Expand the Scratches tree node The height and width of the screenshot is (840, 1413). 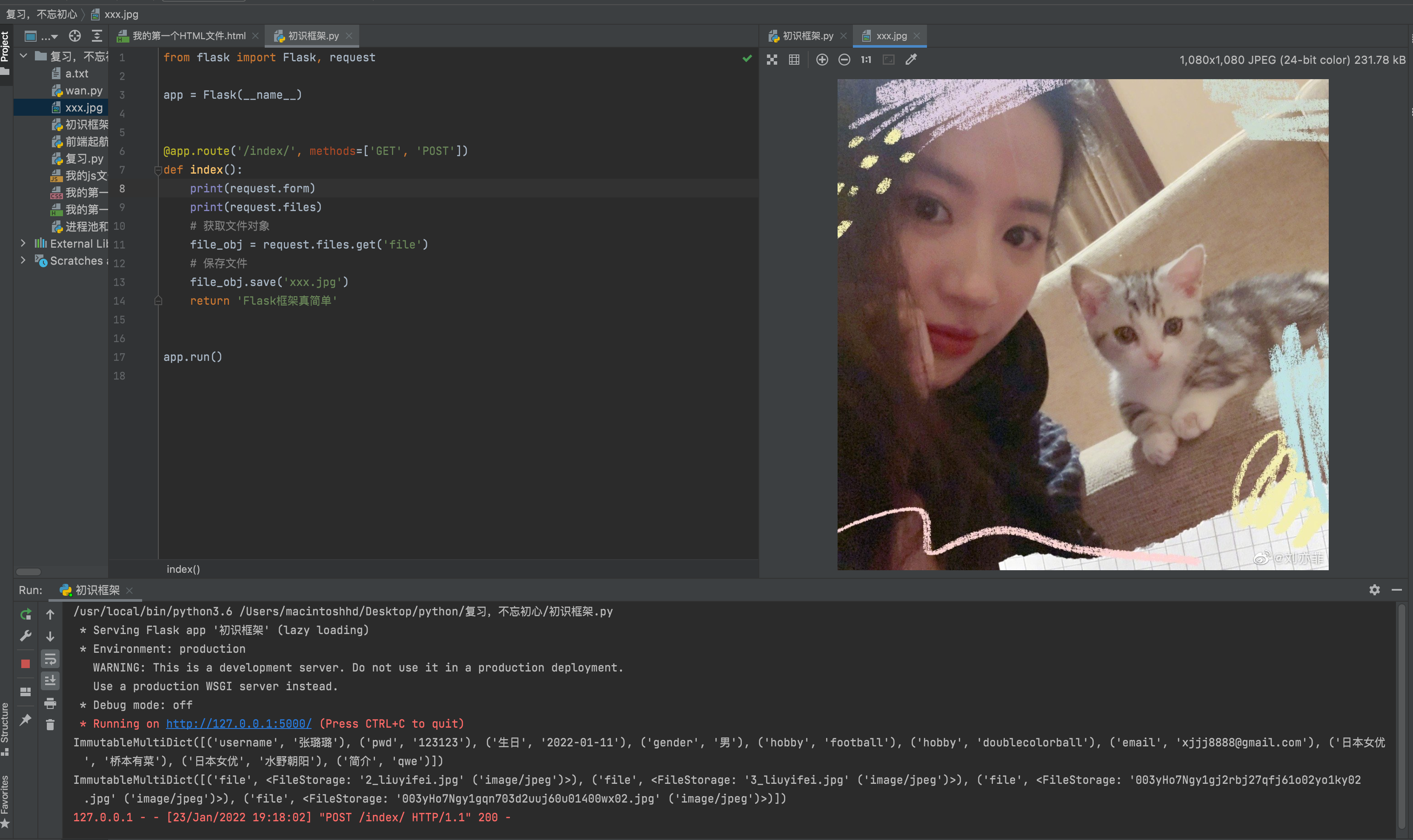click(x=23, y=260)
